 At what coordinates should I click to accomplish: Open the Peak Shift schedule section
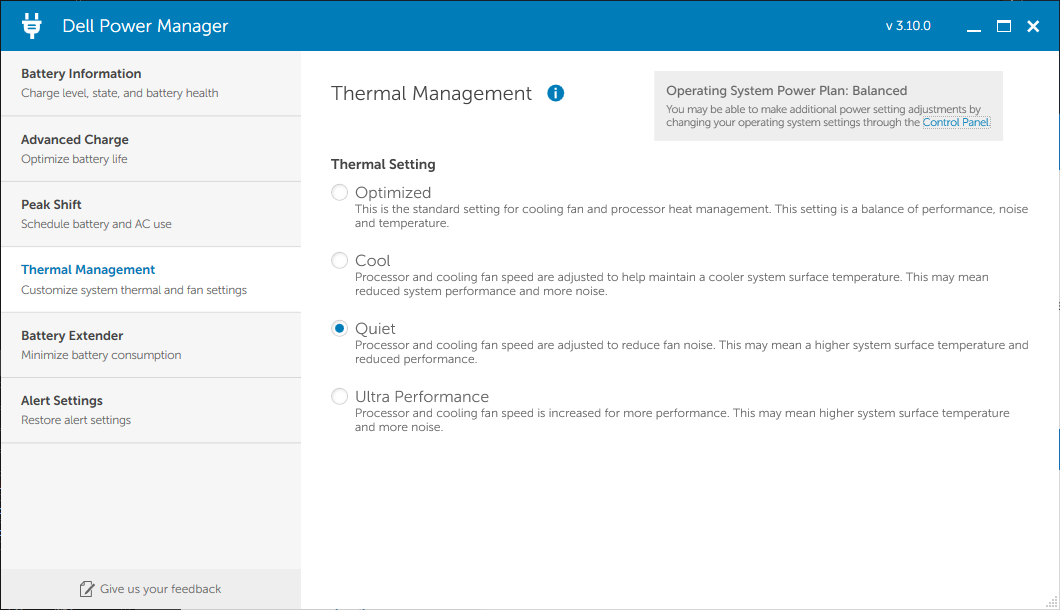click(x=150, y=214)
